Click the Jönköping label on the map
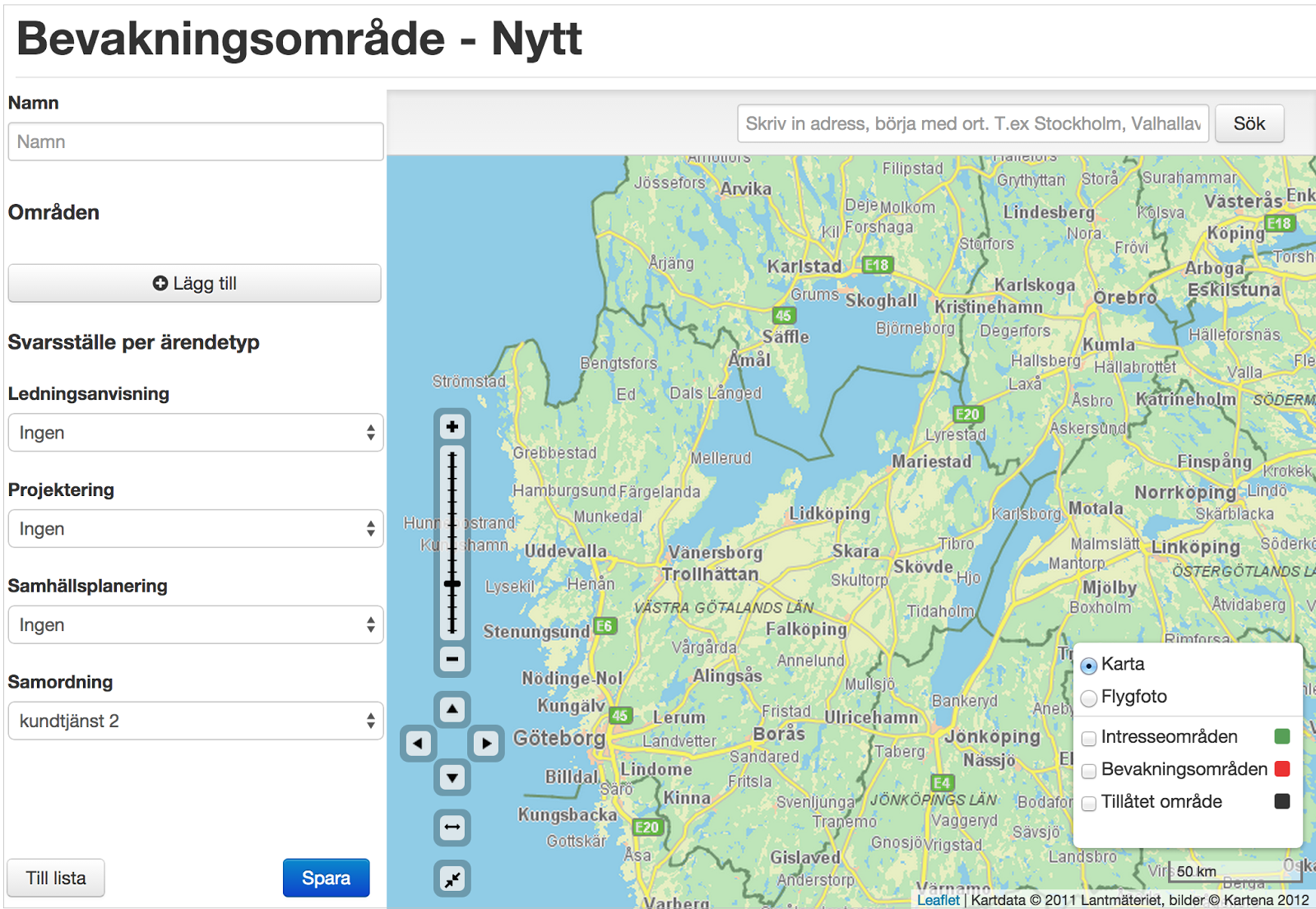1316x909 pixels. pyautogui.click(x=992, y=736)
